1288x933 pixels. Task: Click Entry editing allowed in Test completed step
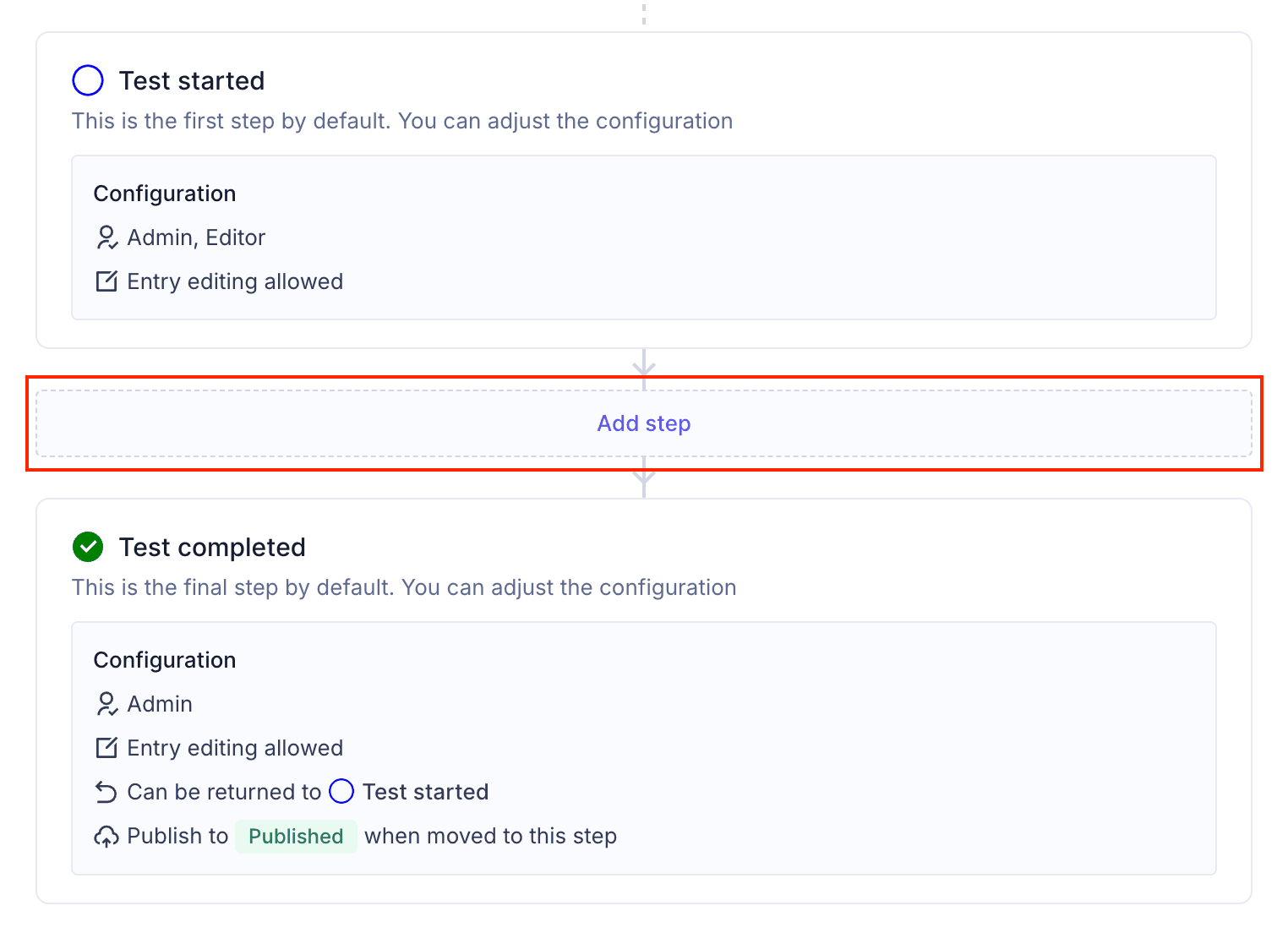click(235, 748)
